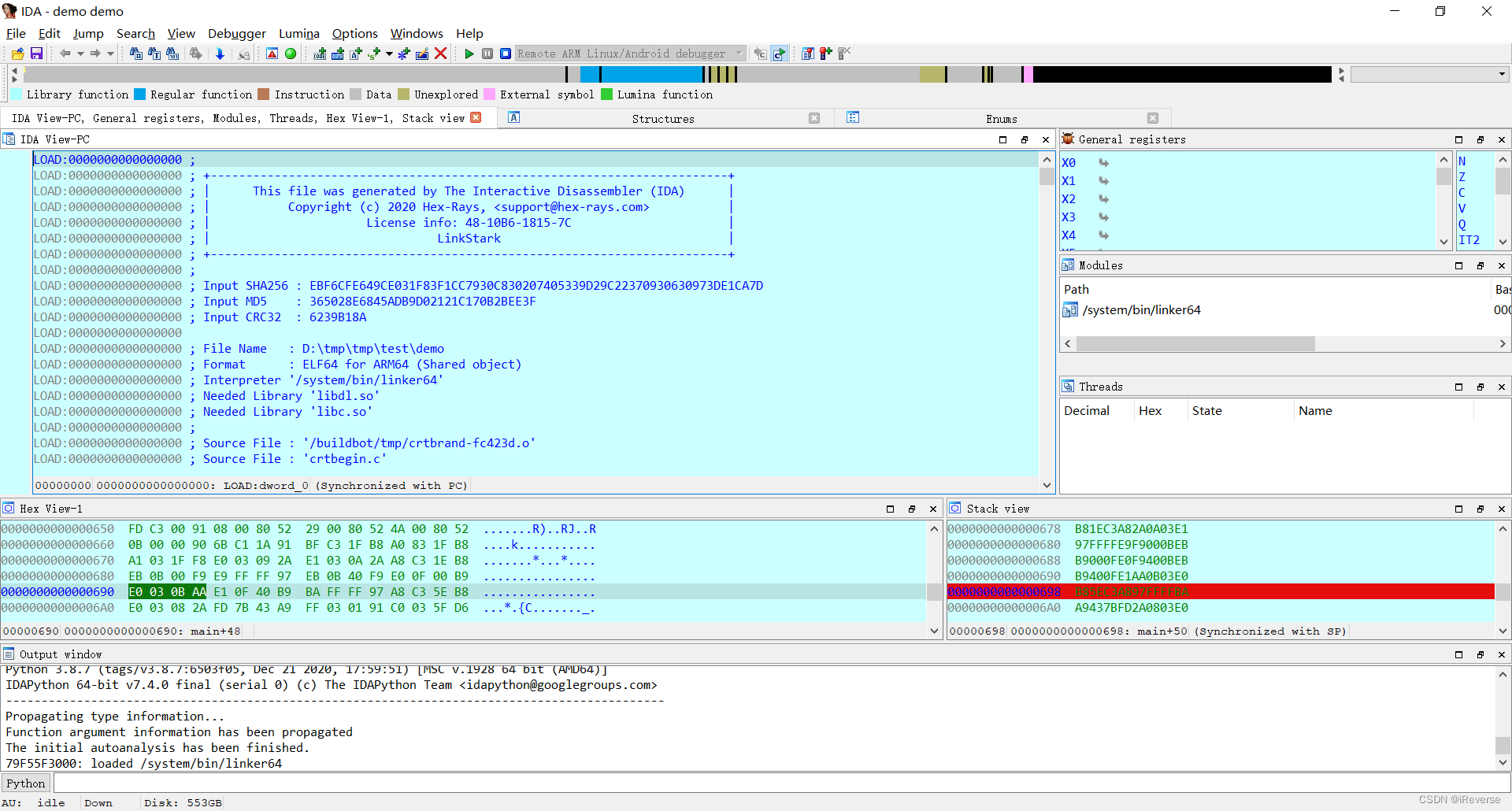Click into the Python command input field
1512x811 pixels.
tap(781, 783)
